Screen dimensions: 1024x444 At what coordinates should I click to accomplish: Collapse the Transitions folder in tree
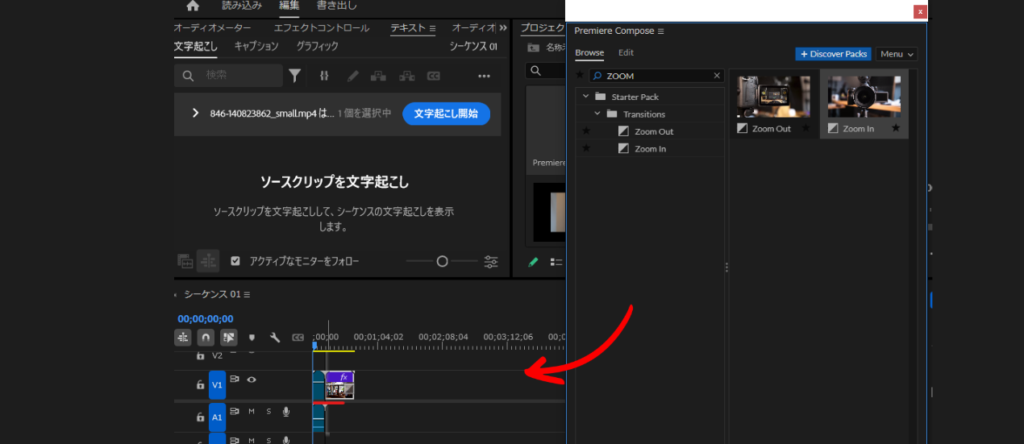click(598, 114)
